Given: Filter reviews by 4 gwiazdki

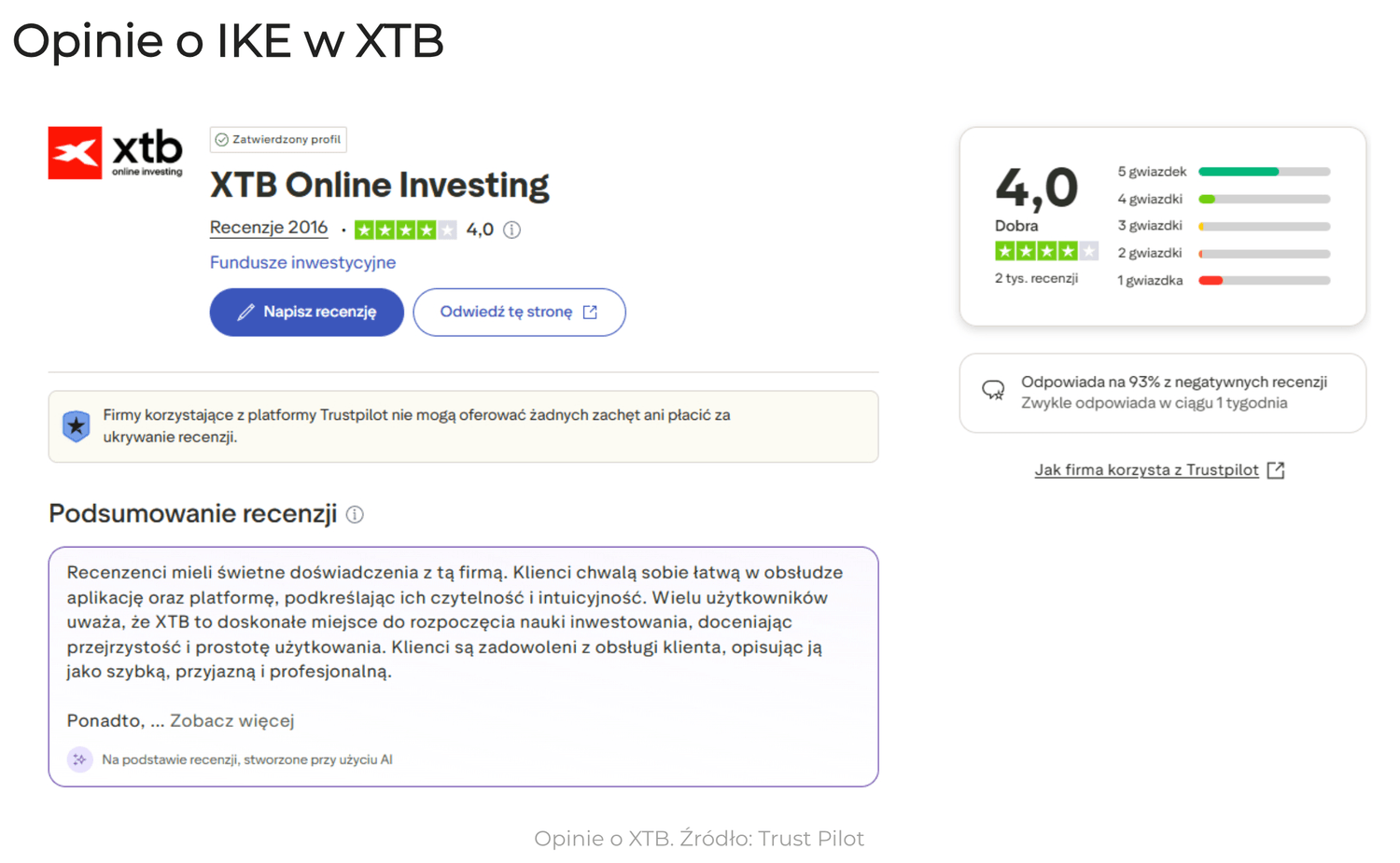Looking at the screenshot, I should click(1223, 199).
